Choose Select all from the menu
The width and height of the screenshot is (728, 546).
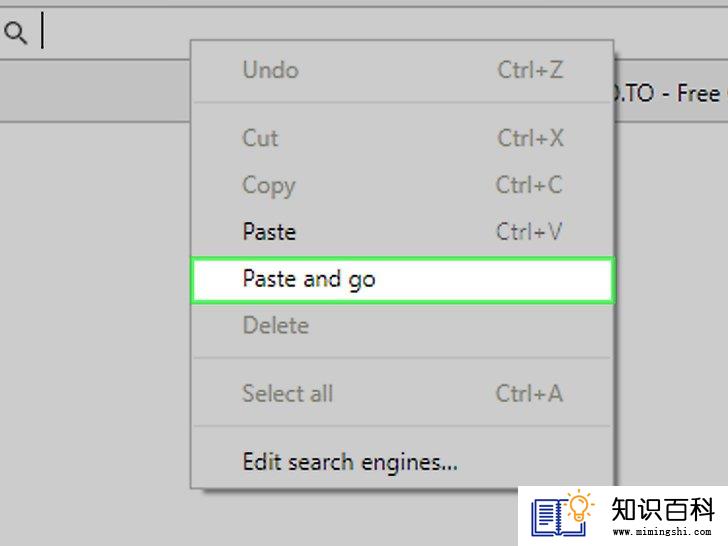403,393
